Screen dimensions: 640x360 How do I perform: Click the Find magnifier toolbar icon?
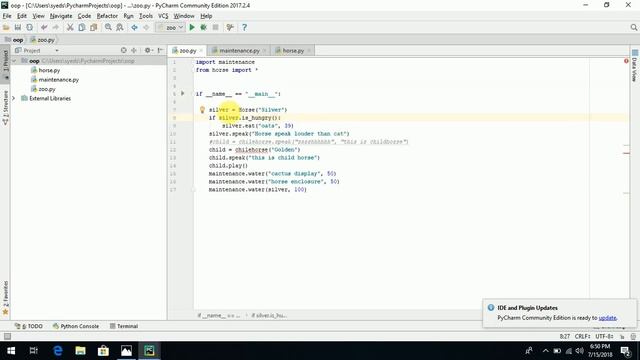(x=108, y=27)
